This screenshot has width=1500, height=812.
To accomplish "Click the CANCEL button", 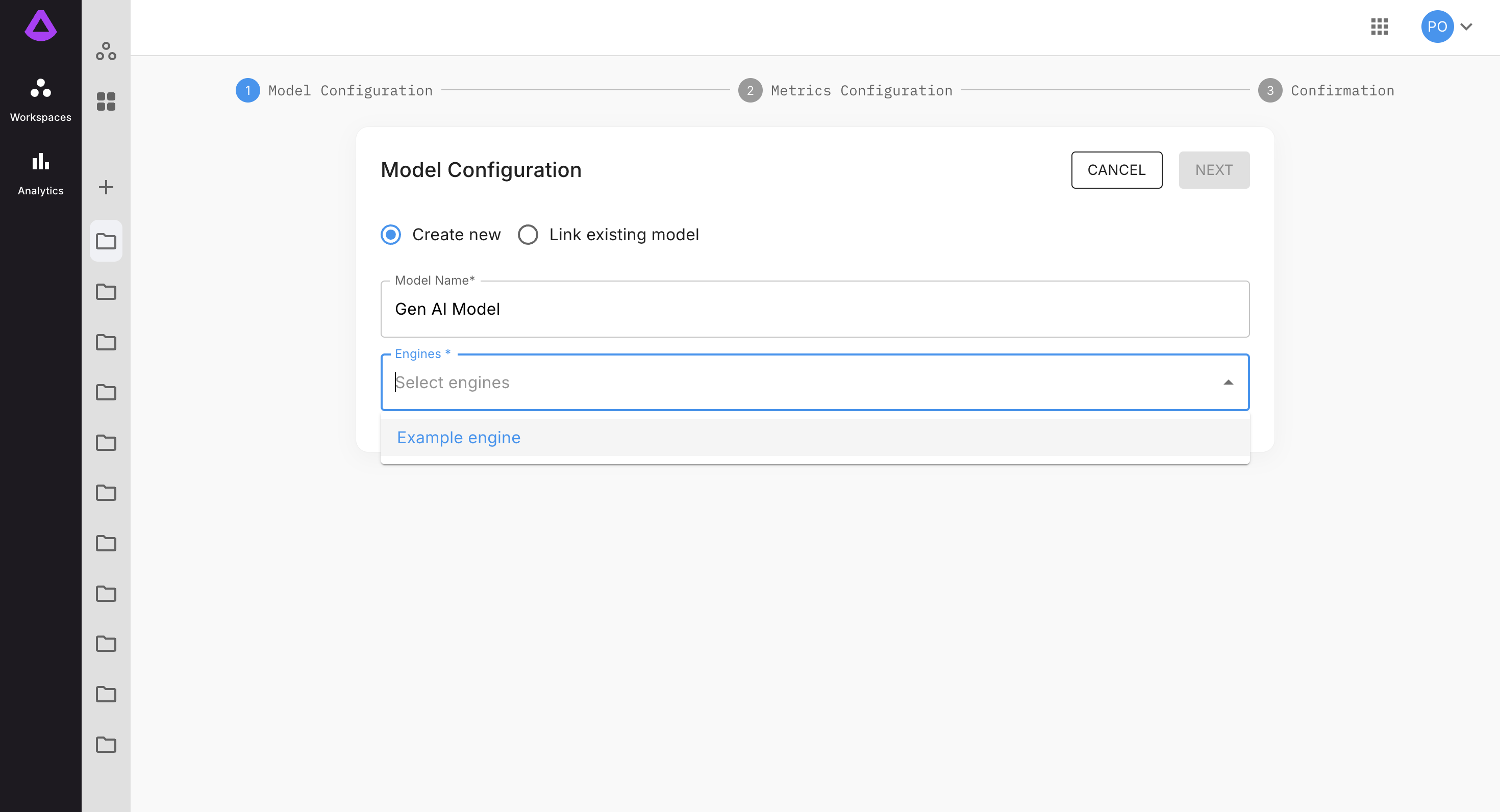I will pos(1116,170).
